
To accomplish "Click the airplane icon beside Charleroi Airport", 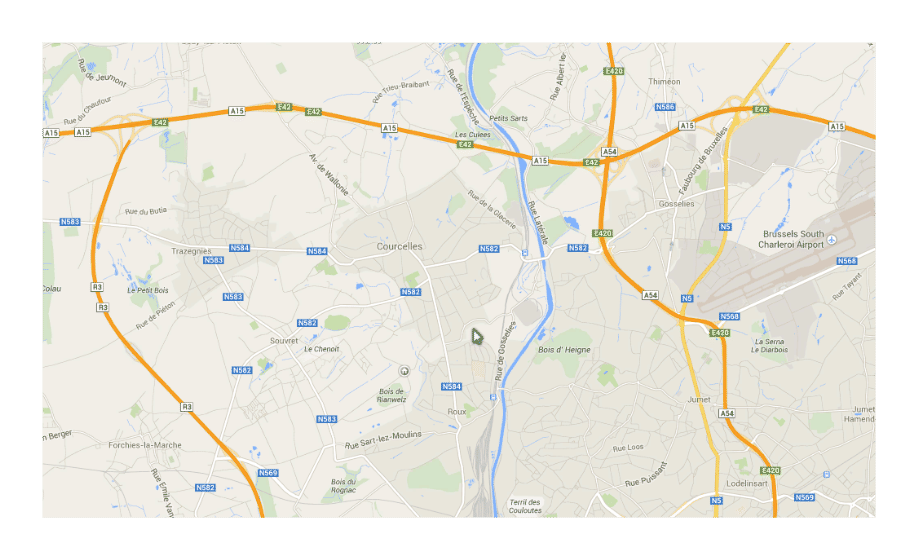I will pyautogui.click(x=832, y=240).
